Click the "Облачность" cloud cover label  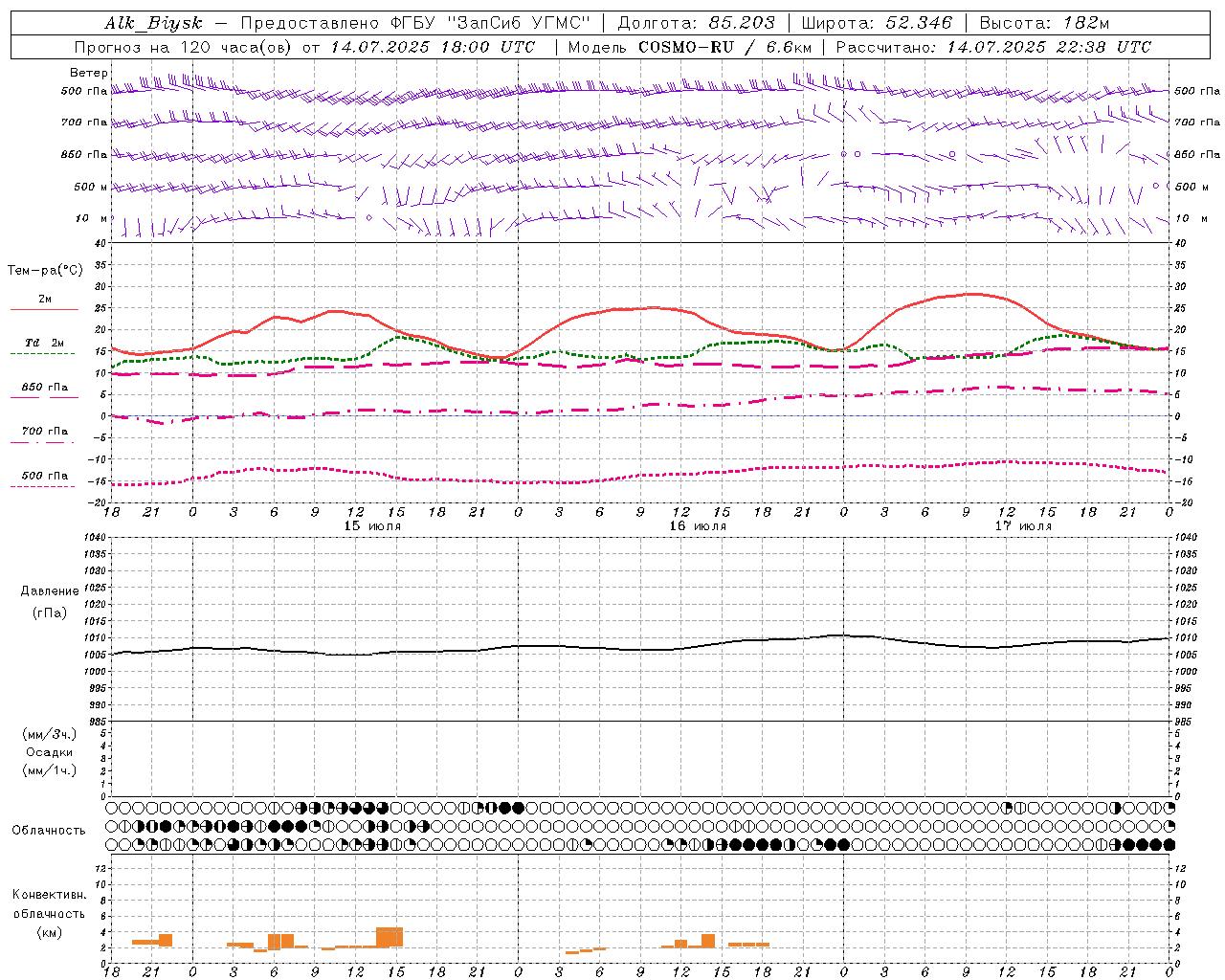pyautogui.click(x=49, y=831)
